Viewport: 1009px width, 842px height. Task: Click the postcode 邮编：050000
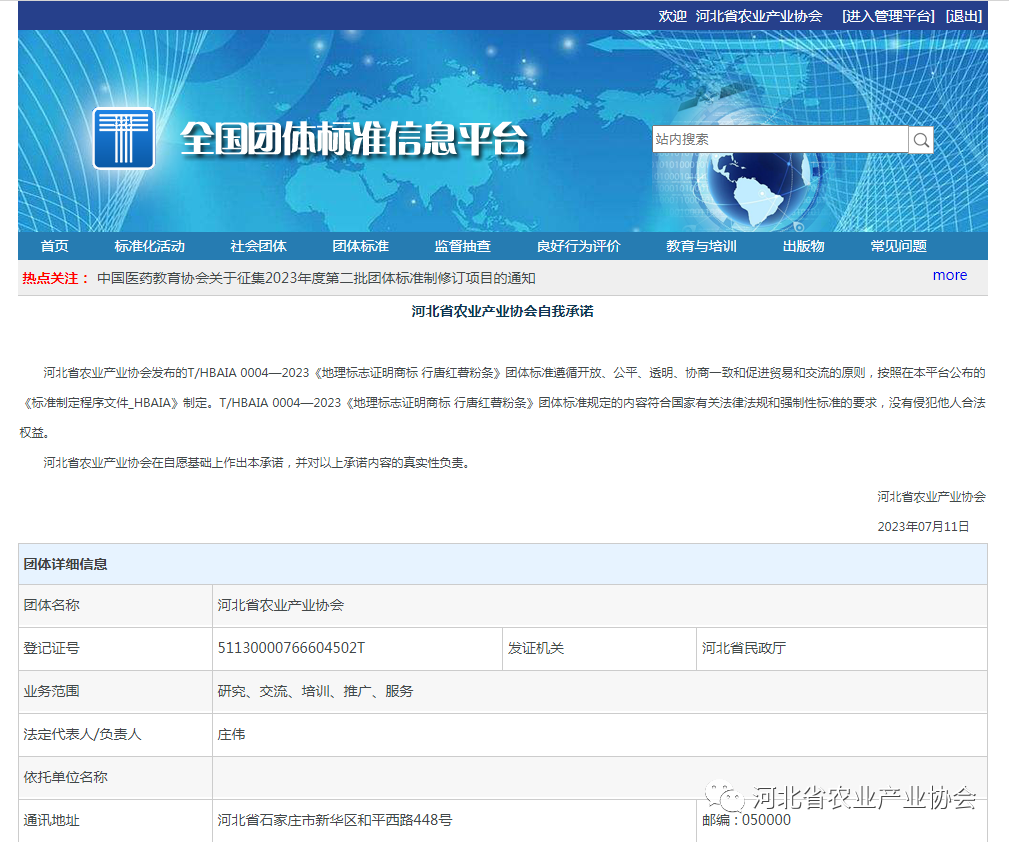click(746, 819)
